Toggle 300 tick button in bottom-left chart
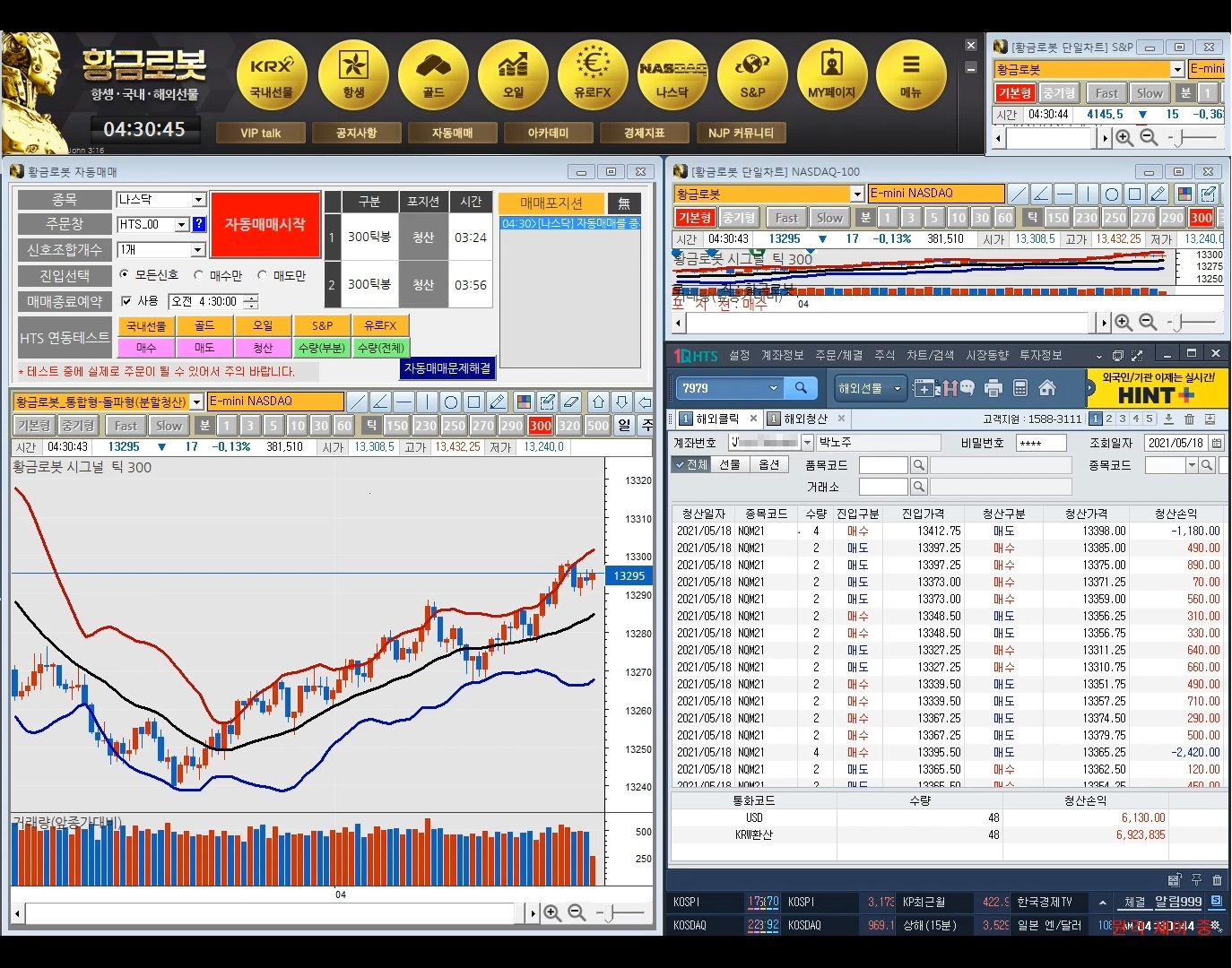The image size is (1232, 968). 540,426
